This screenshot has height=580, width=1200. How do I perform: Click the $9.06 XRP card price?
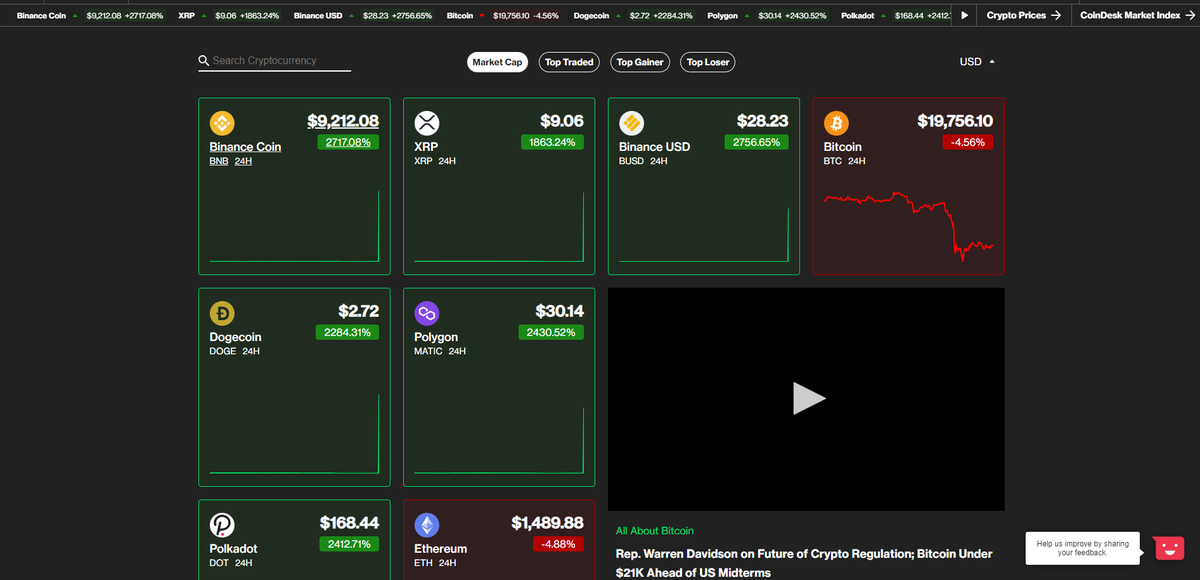(x=562, y=121)
